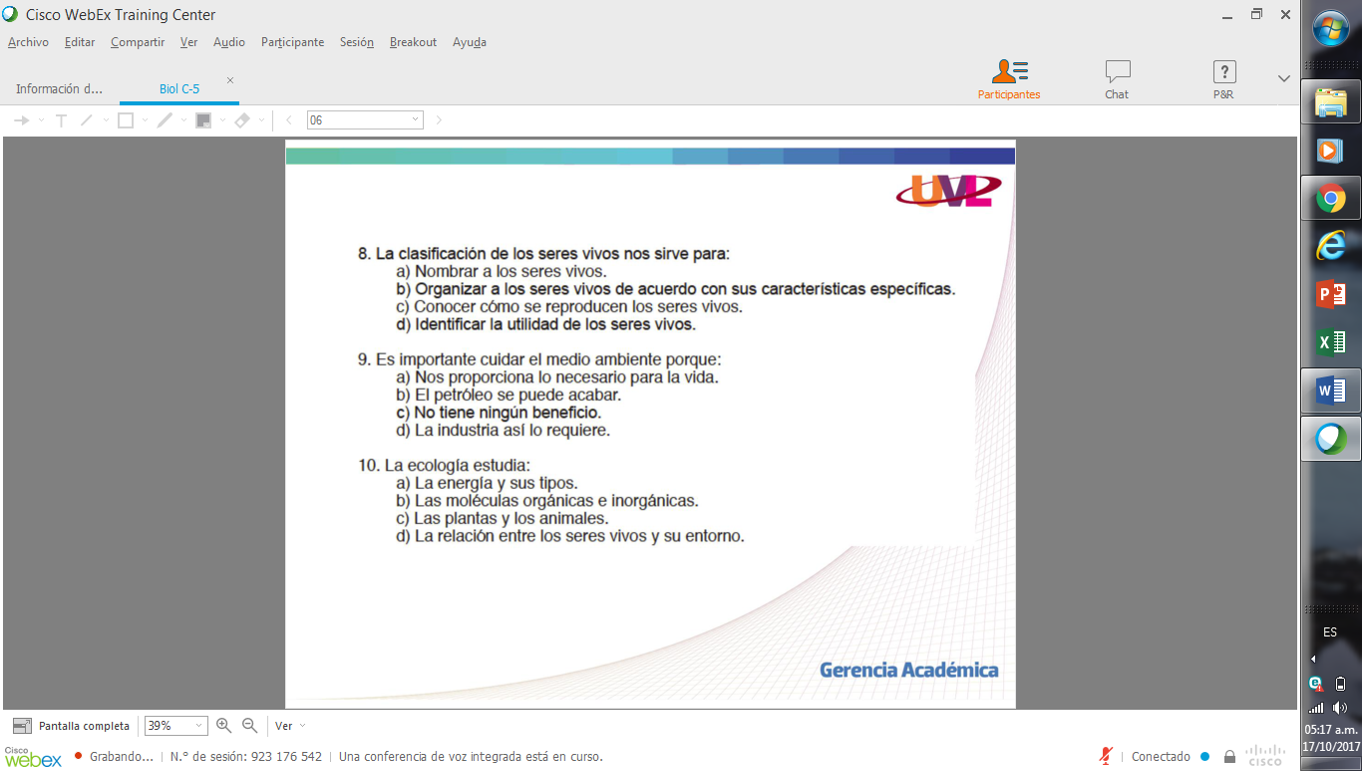The height and width of the screenshot is (771, 1362).
Task: Go to the previous slide
Action: click(289, 120)
